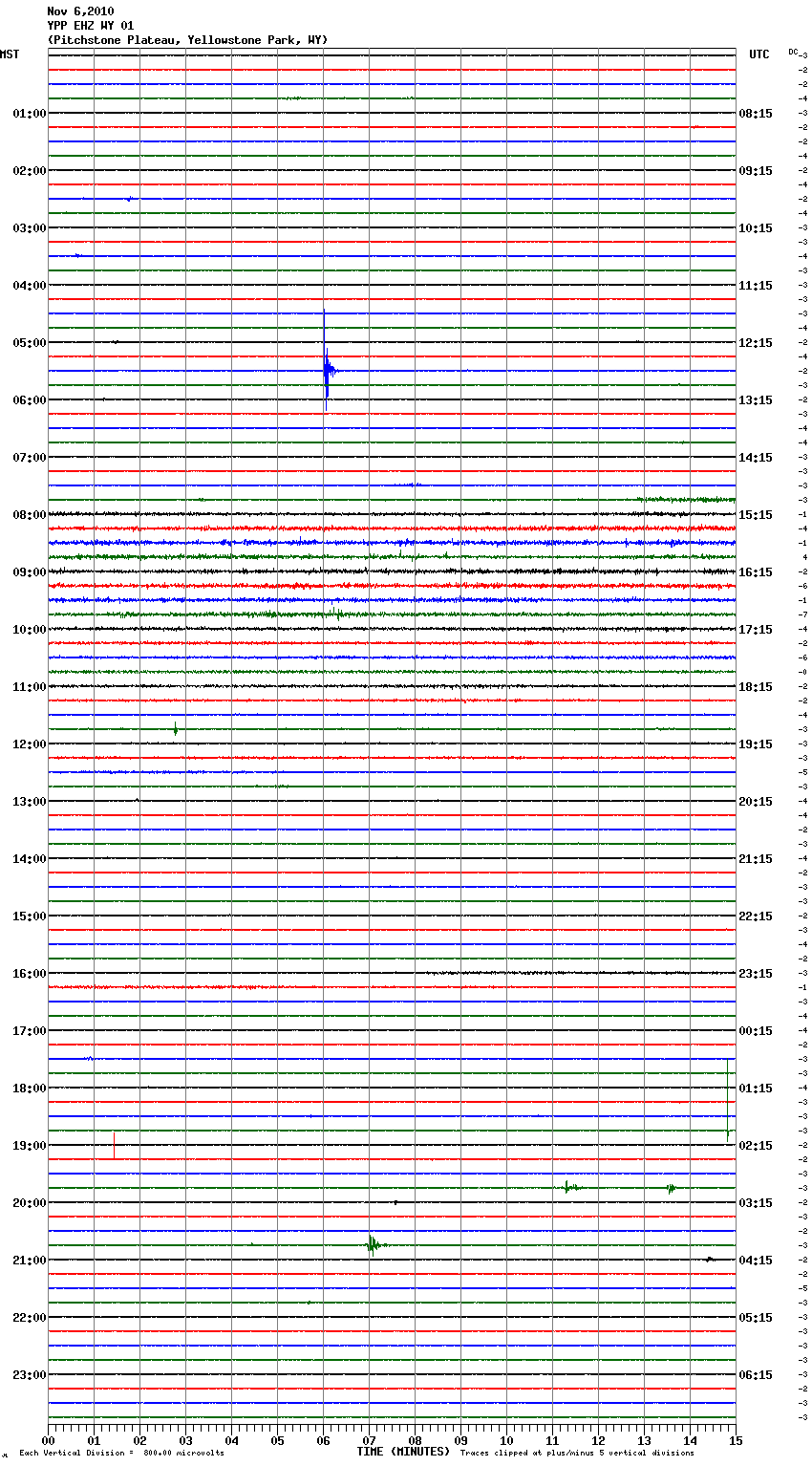Viewport: 812px width, 1466px height.
Task: Click minute "09" on the bottom axis
Action: point(460,1440)
